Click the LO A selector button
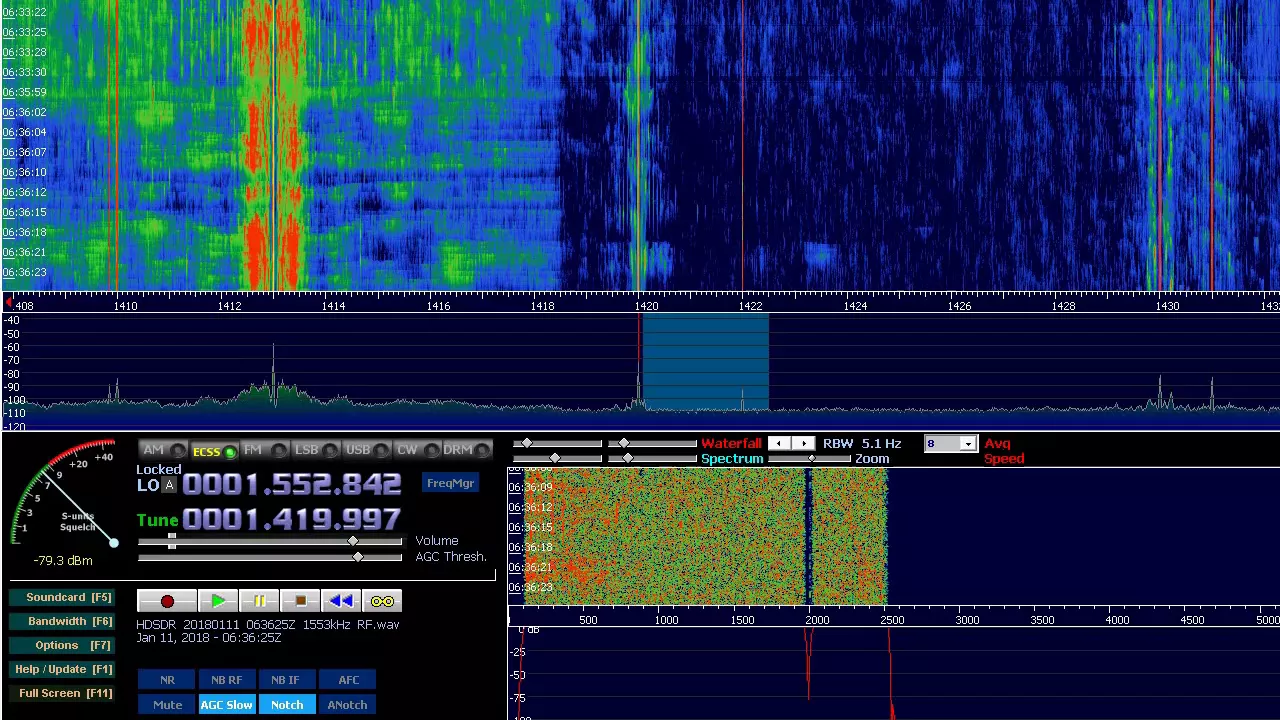The height and width of the screenshot is (720, 1280). tap(168, 486)
